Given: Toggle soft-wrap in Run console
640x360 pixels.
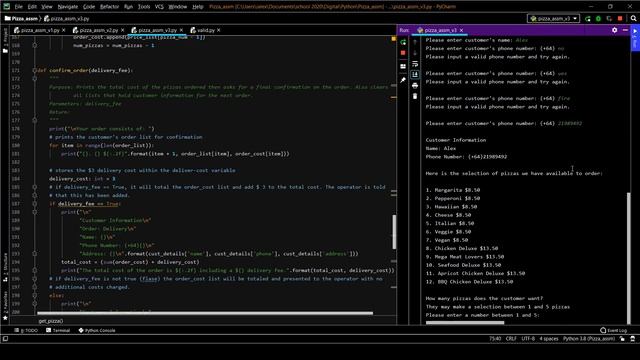Looking at the screenshot, I should point(415,64).
